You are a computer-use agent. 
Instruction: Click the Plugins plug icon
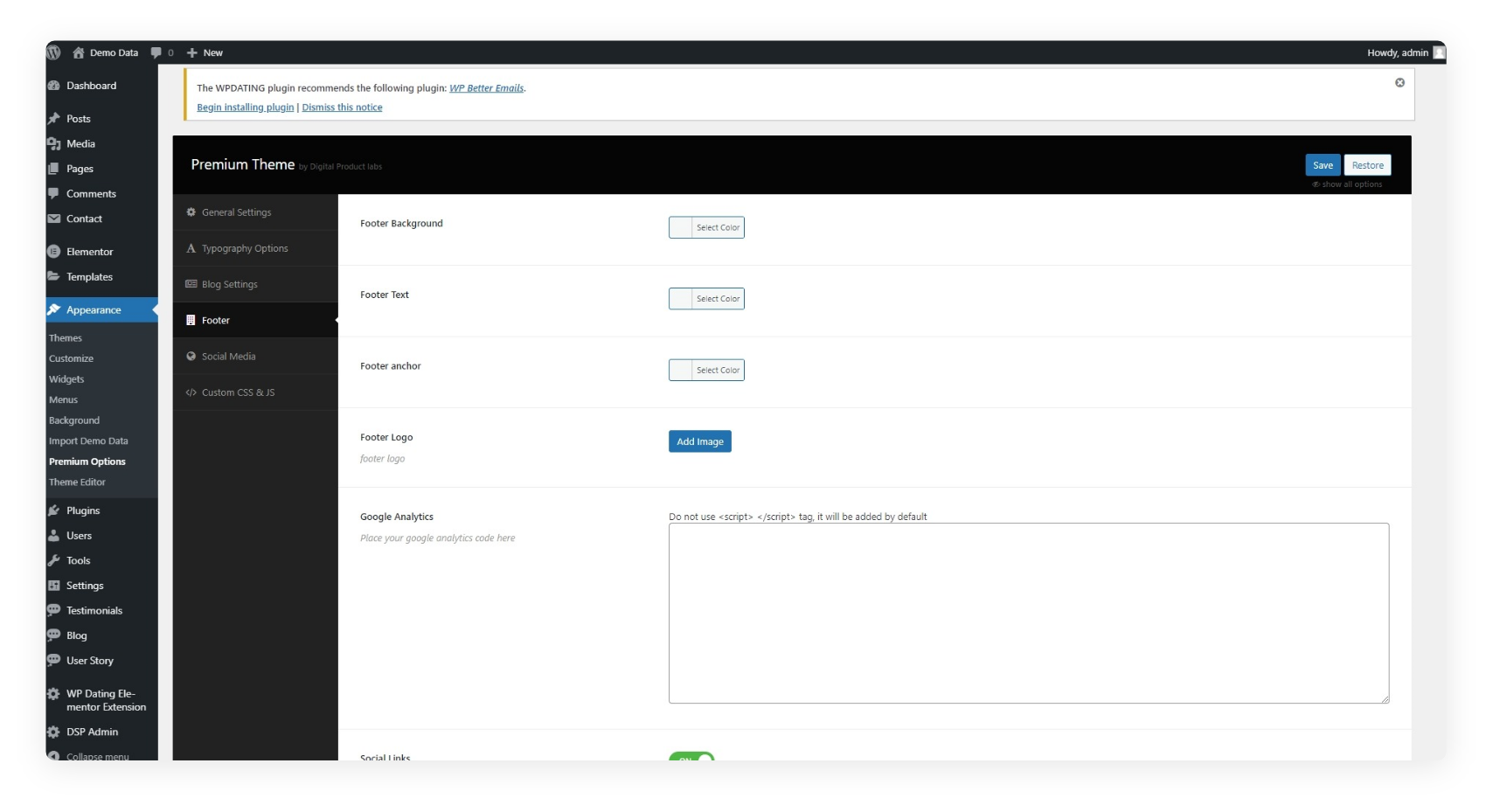pyautogui.click(x=54, y=510)
